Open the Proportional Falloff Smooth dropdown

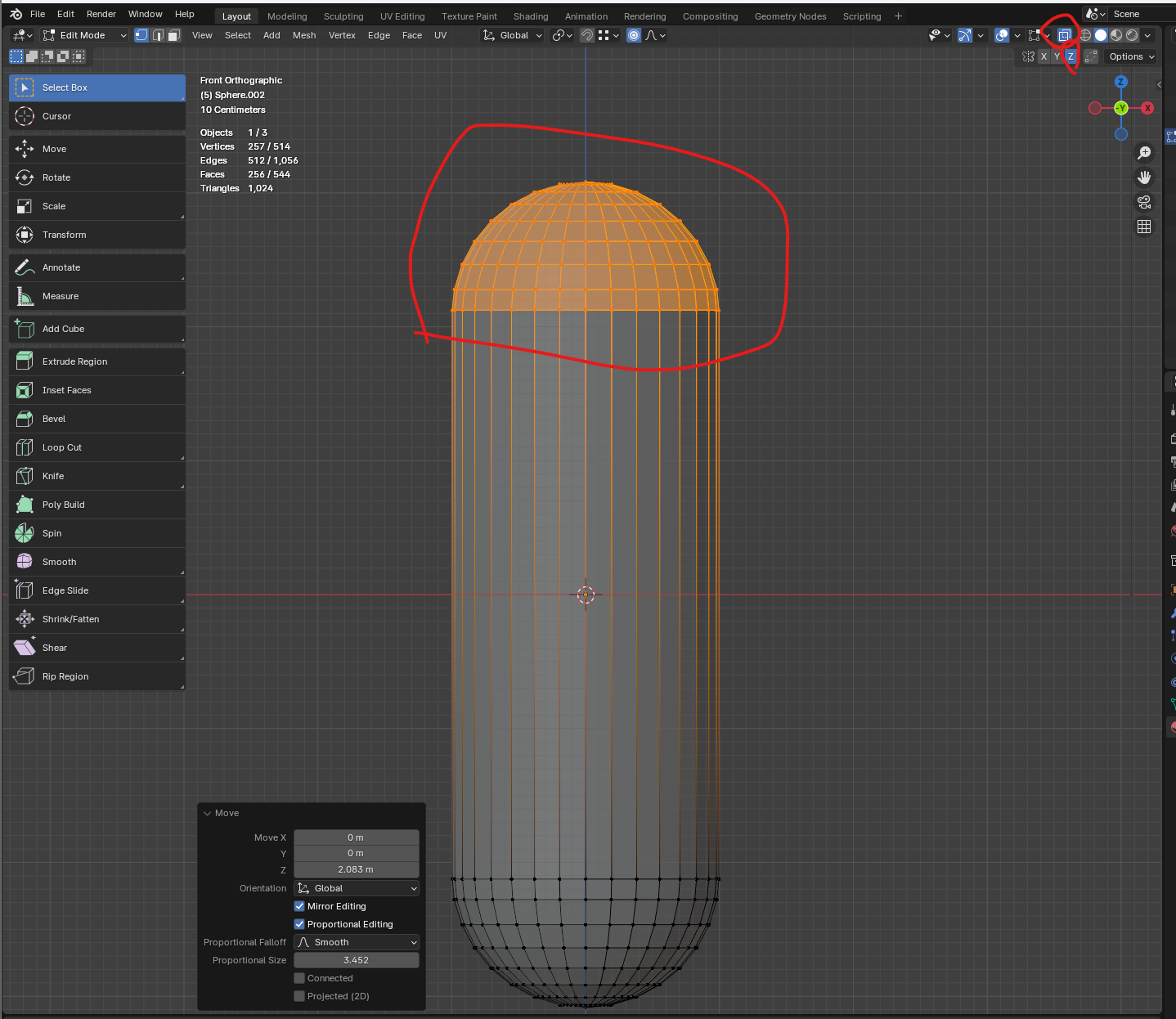pos(357,942)
